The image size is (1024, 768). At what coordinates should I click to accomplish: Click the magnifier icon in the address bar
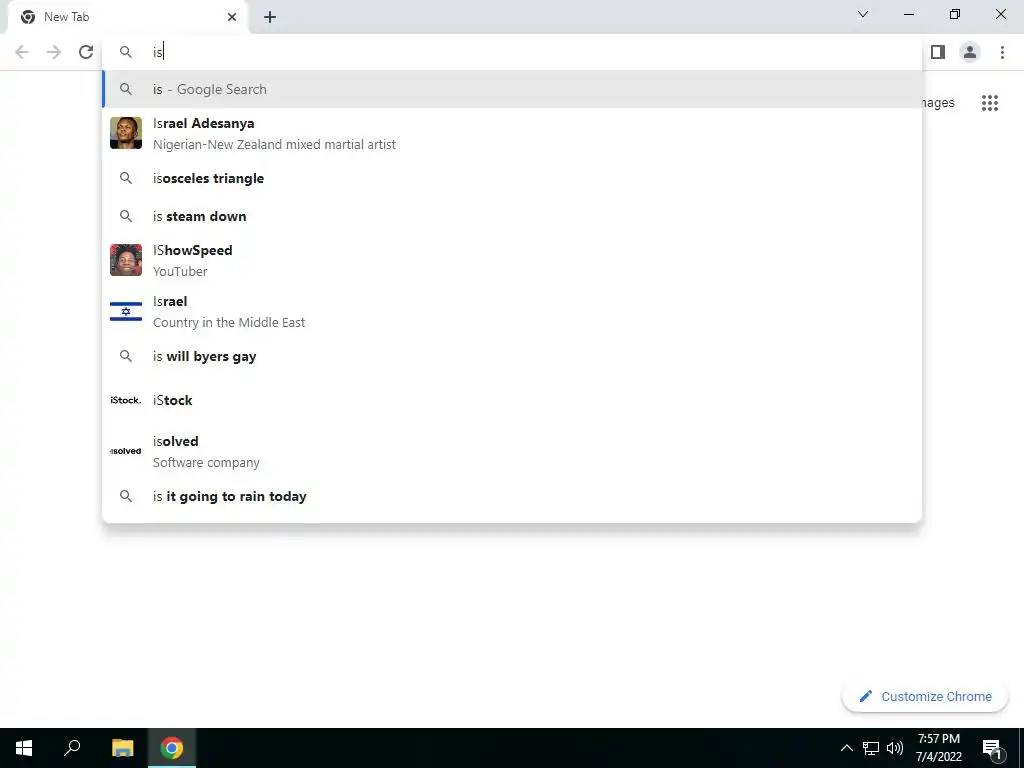pos(126,52)
